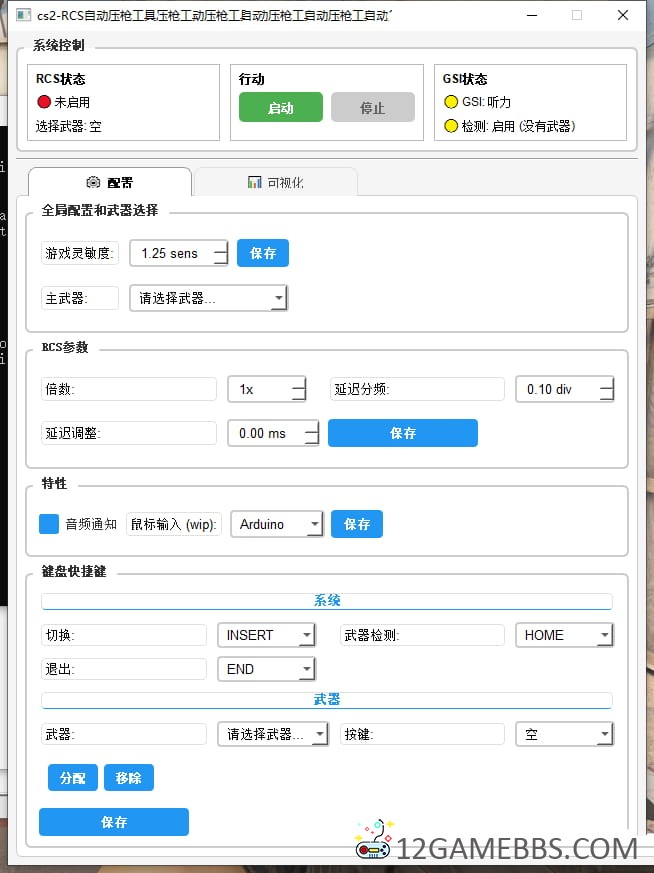This screenshot has height=873, width=654.
Task: Toggle the 音频通知 checkbox
Action: click(49, 524)
